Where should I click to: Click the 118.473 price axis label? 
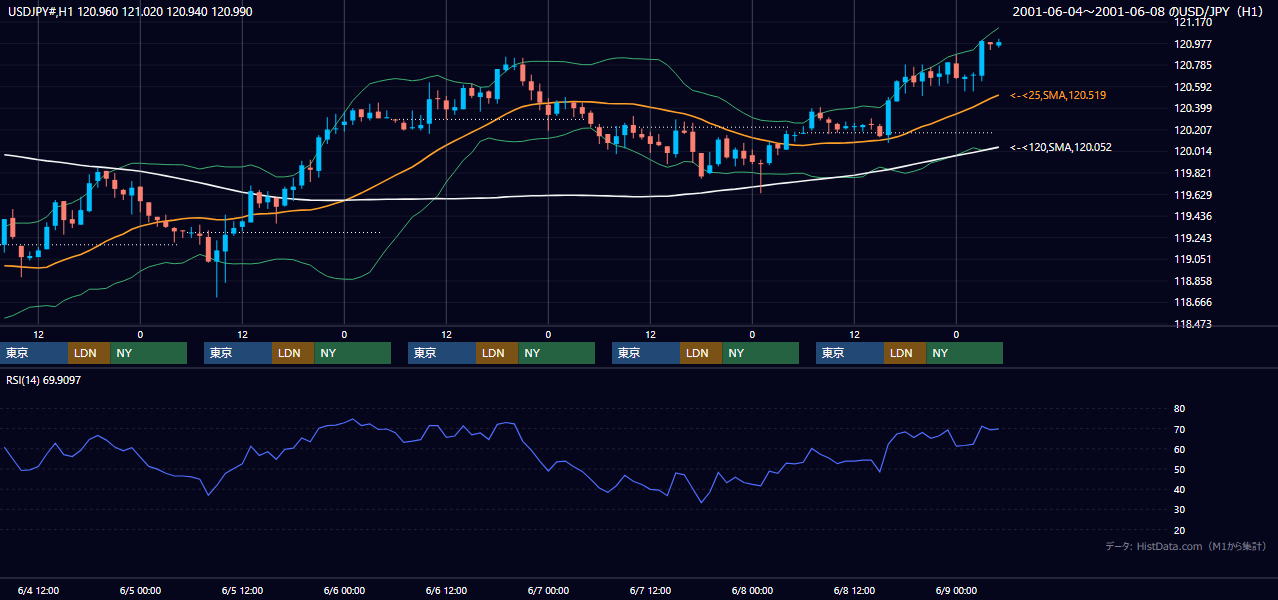coord(1194,324)
